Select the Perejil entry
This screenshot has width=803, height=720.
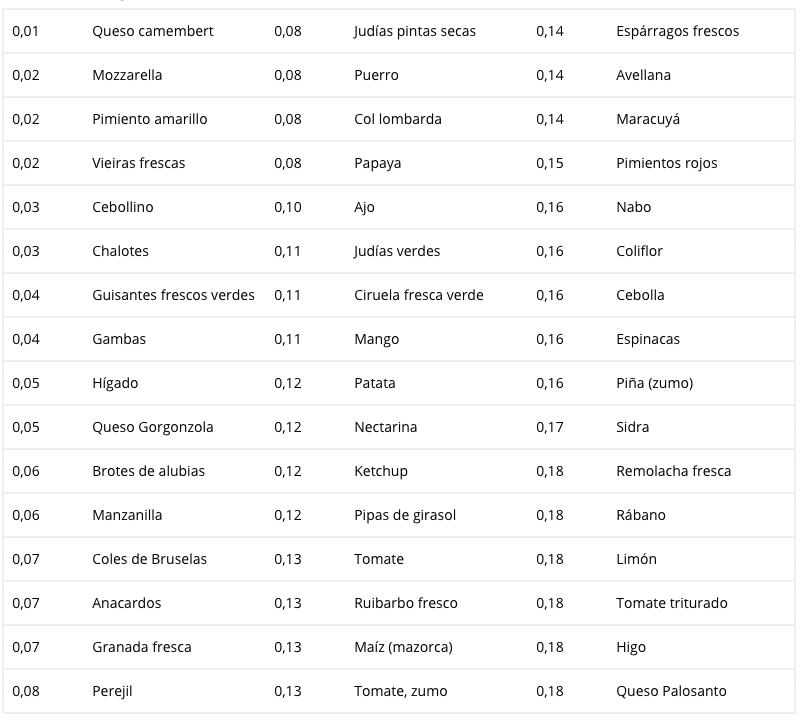point(112,692)
